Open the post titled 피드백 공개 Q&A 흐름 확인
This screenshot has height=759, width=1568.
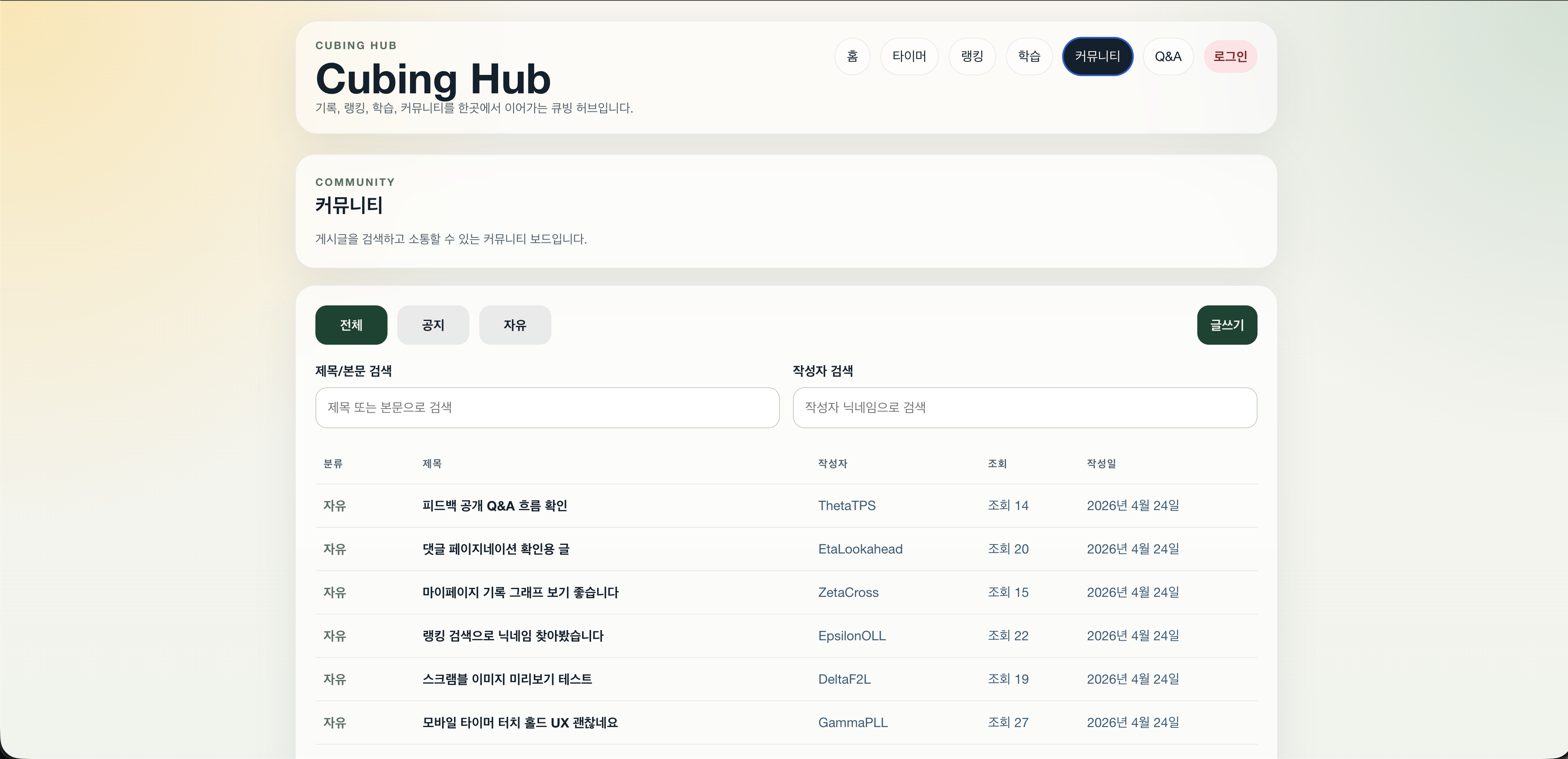tap(494, 506)
